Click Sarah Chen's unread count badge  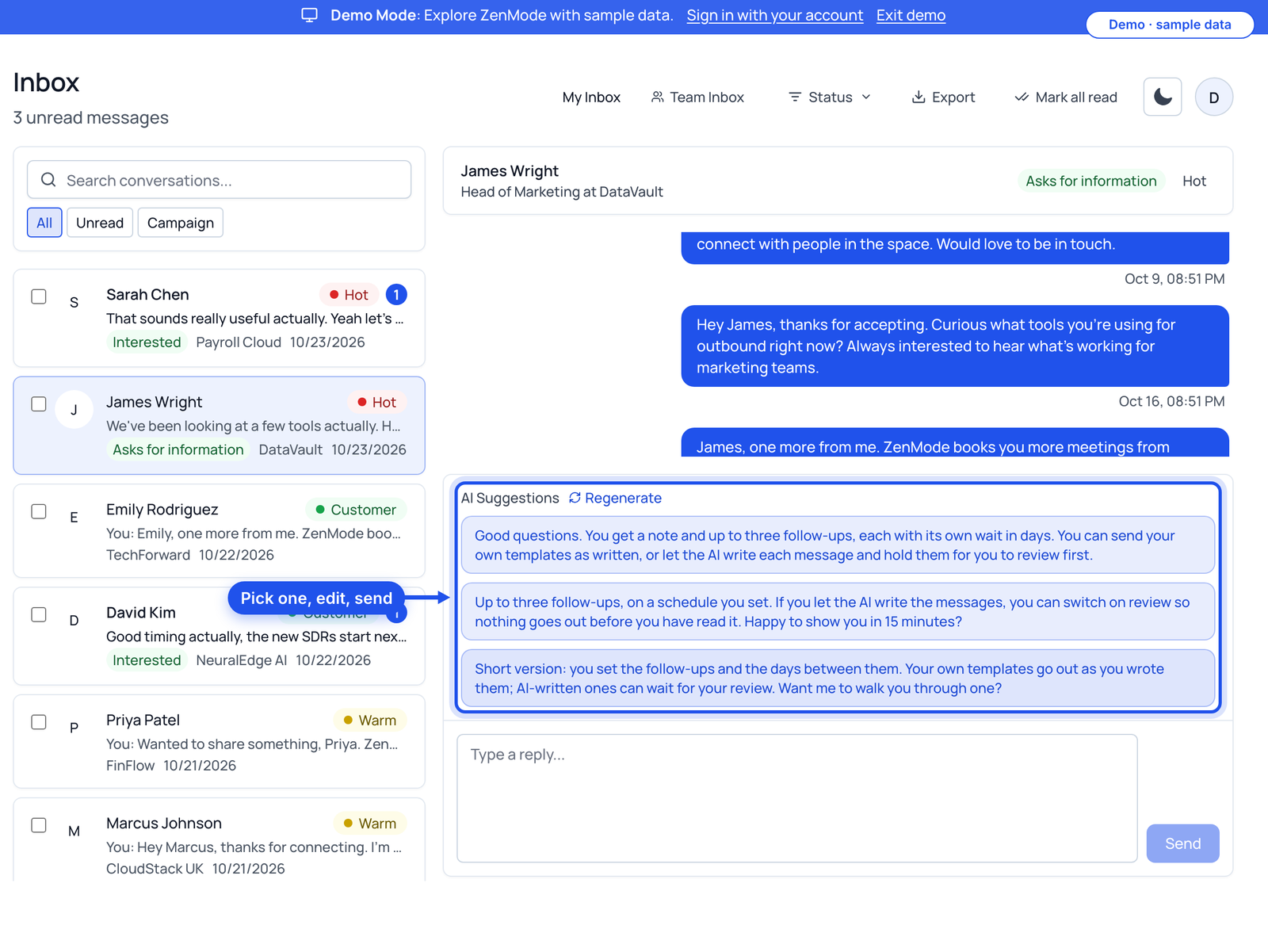tap(396, 295)
